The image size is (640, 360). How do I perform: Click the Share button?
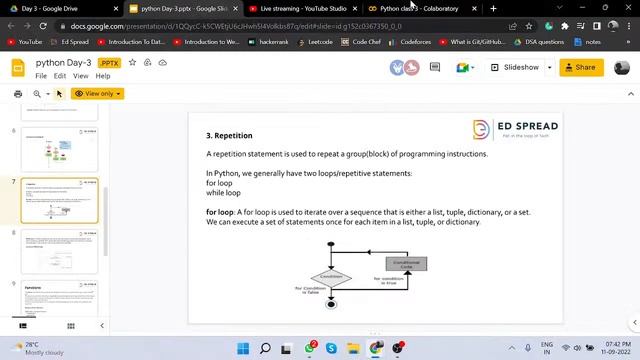pos(581,67)
